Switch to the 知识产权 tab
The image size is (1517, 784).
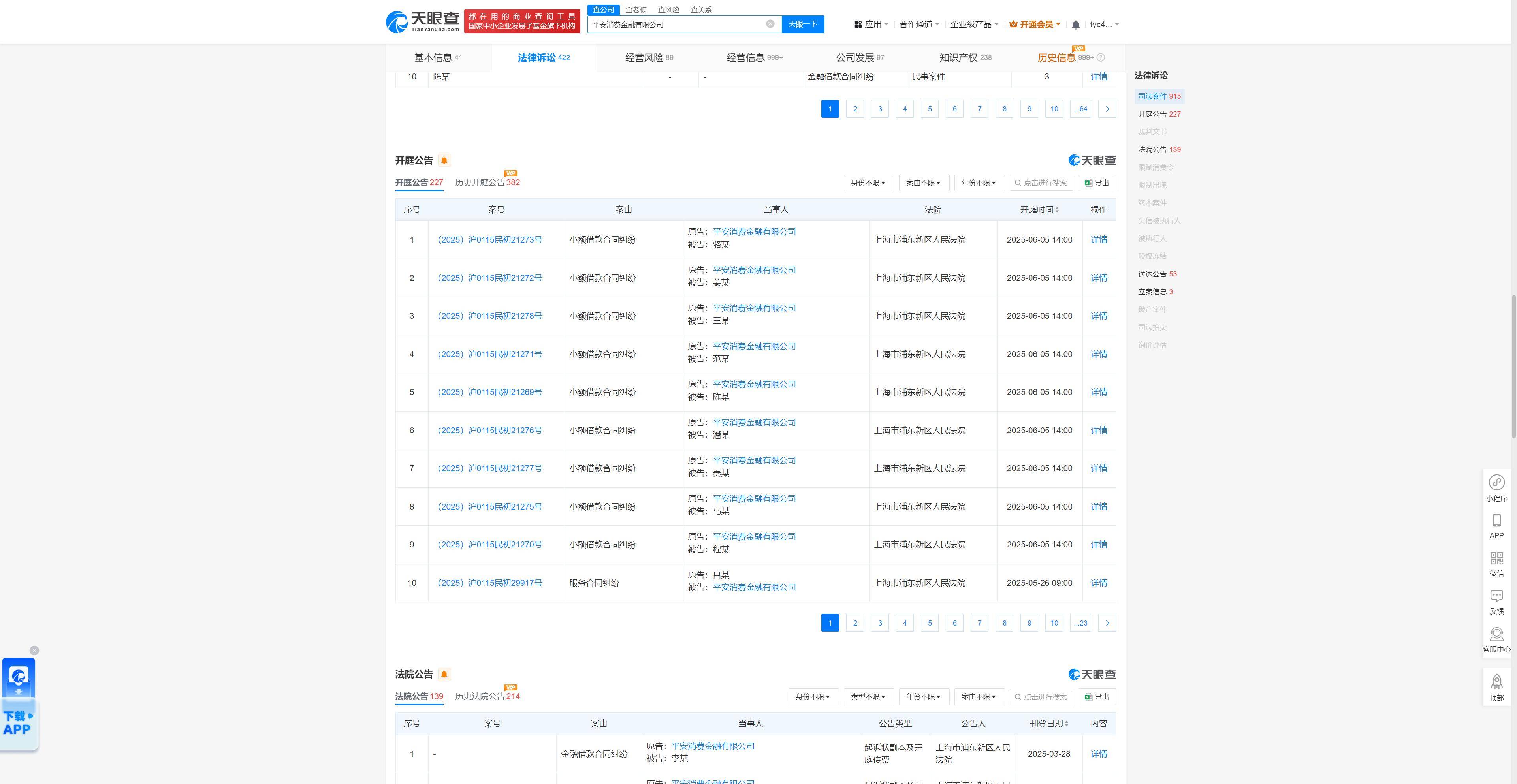click(965, 58)
